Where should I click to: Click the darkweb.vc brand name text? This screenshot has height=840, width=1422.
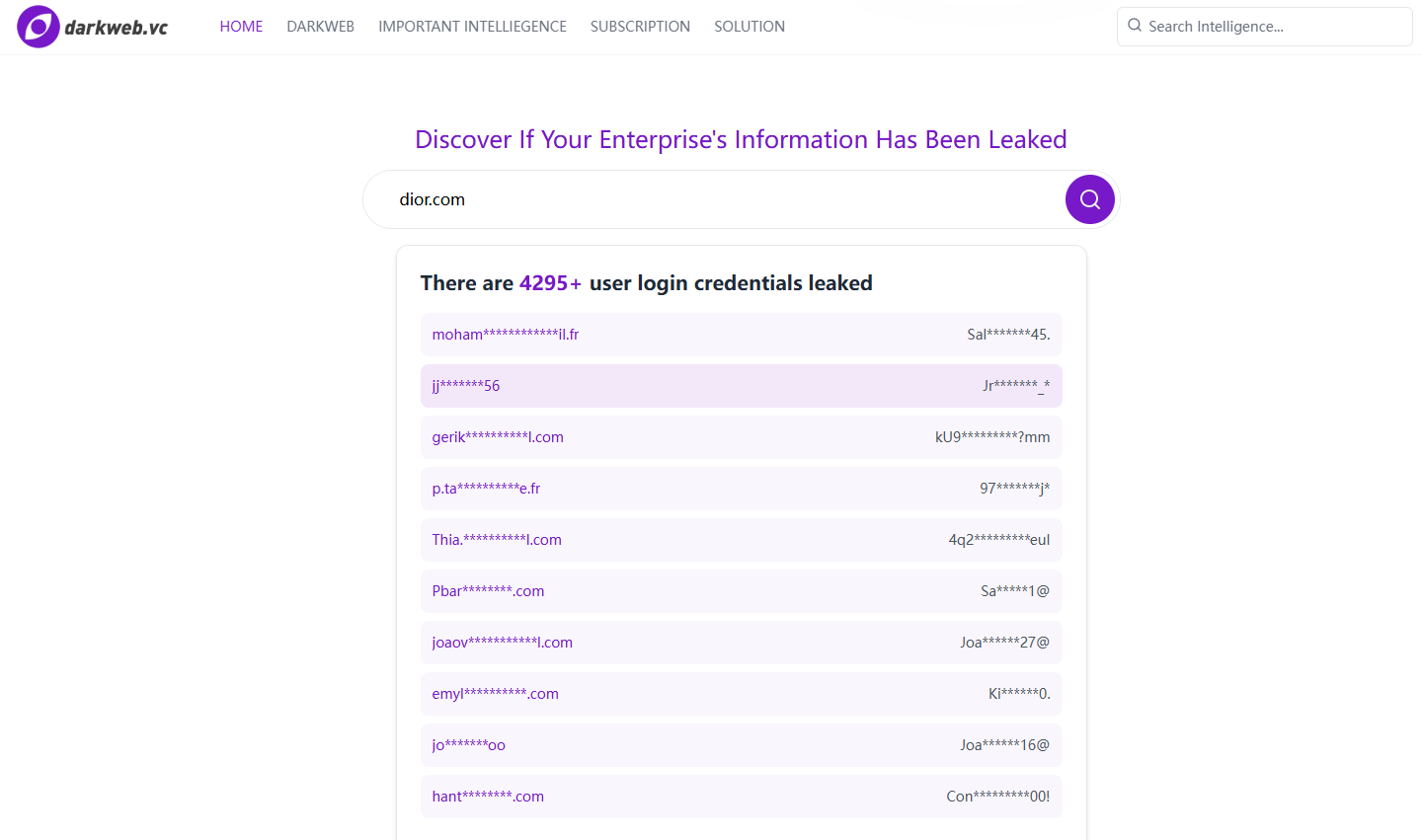[117, 28]
